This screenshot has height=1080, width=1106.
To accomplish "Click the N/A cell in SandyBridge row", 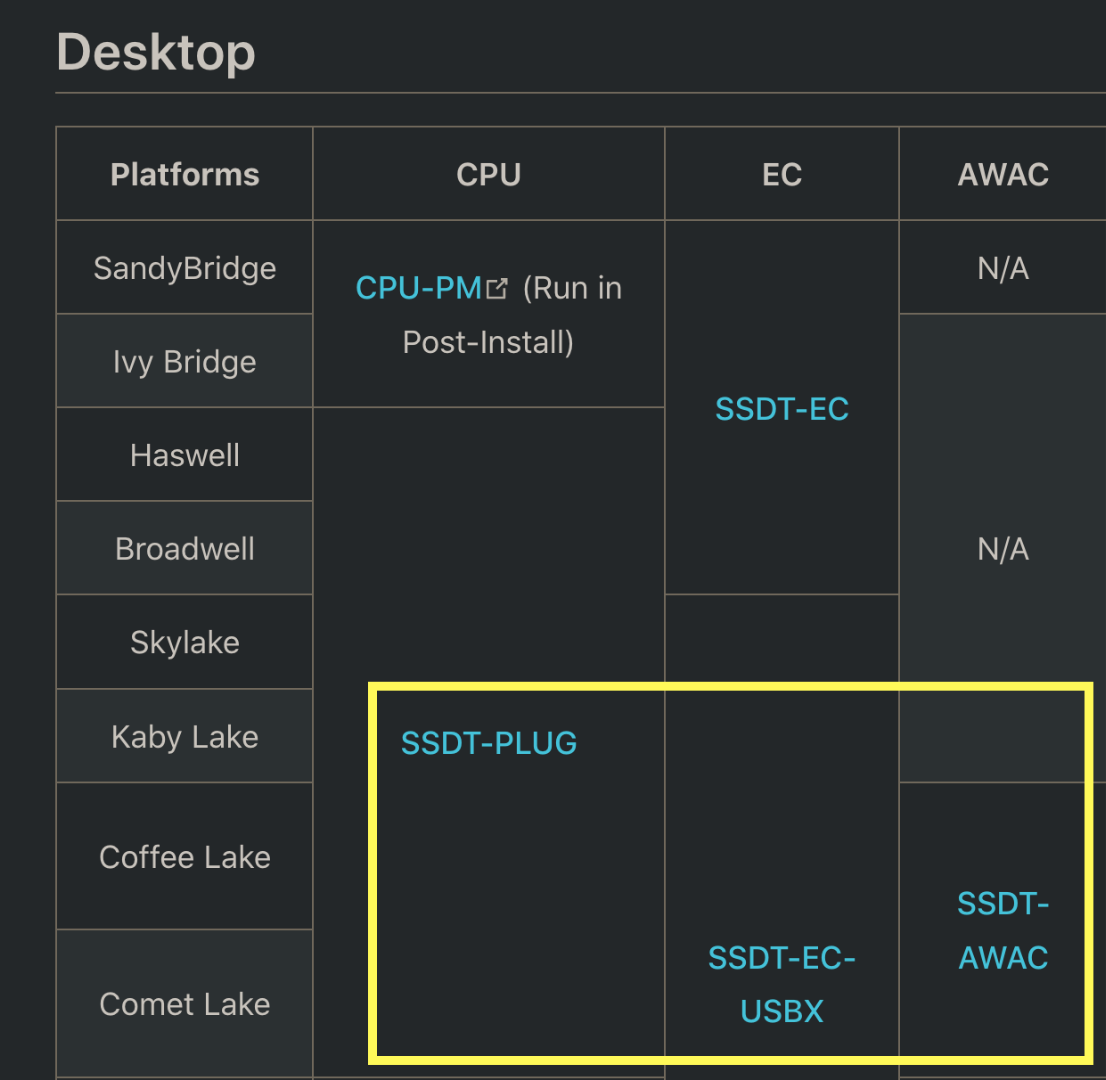I will tap(1003, 268).
